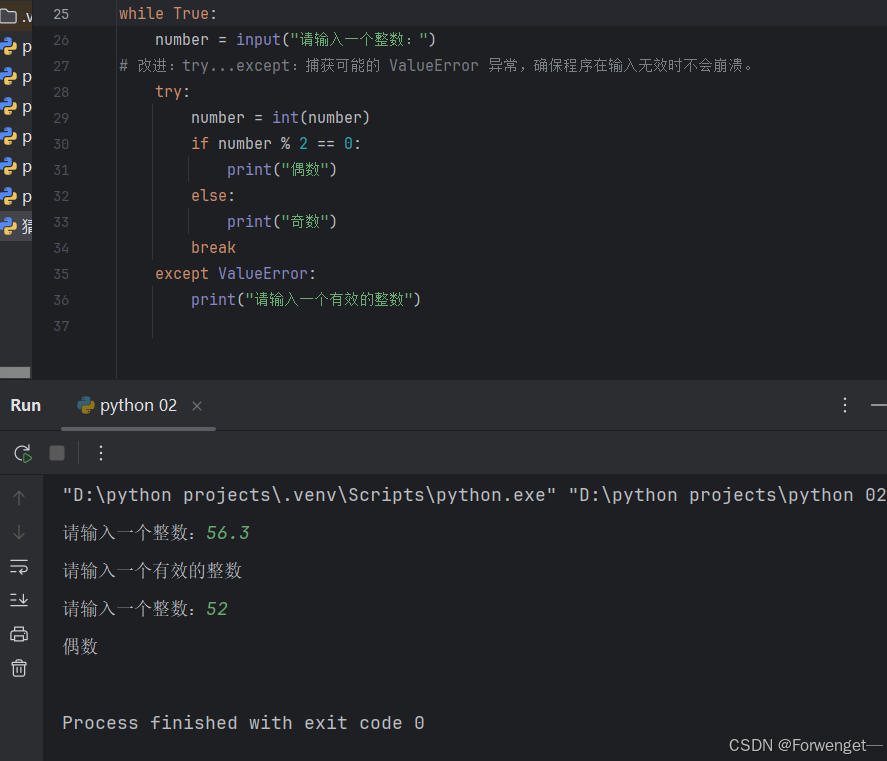Click the Python logo on the python 02 tab
Image resolution: width=887 pixels, height=761 pixels.
[x=88, y=405]
